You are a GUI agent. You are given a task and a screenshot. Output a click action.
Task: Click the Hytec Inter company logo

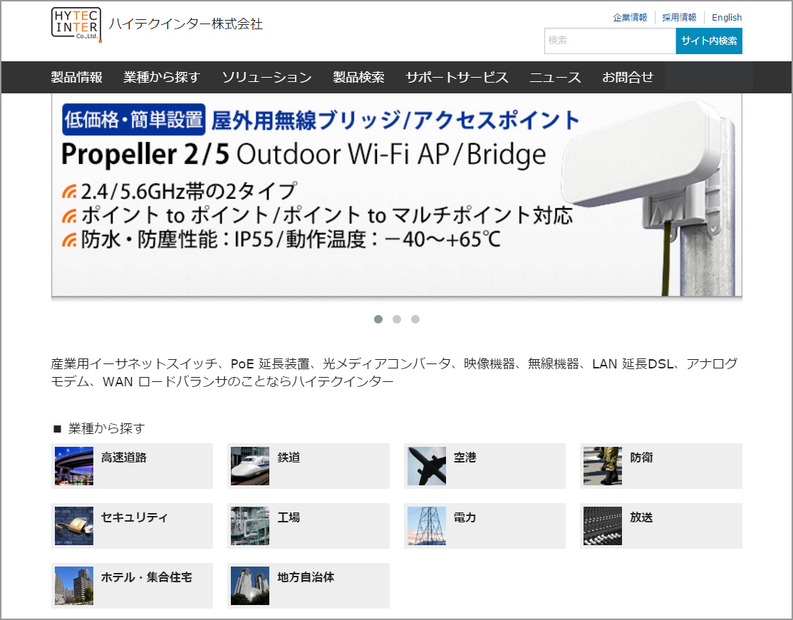pyautogui.click(x=76, y=24)
